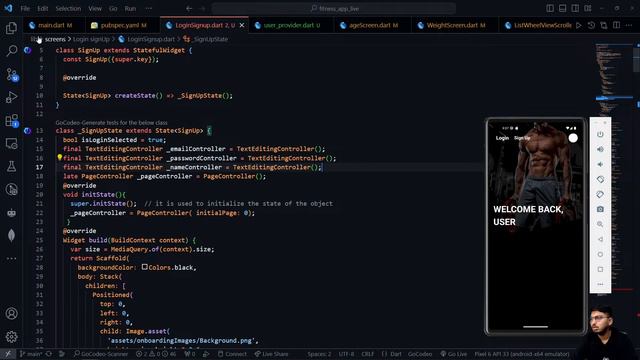Launch Go Live server
This screenshot has height=360, width=640.
pos(453,354)
